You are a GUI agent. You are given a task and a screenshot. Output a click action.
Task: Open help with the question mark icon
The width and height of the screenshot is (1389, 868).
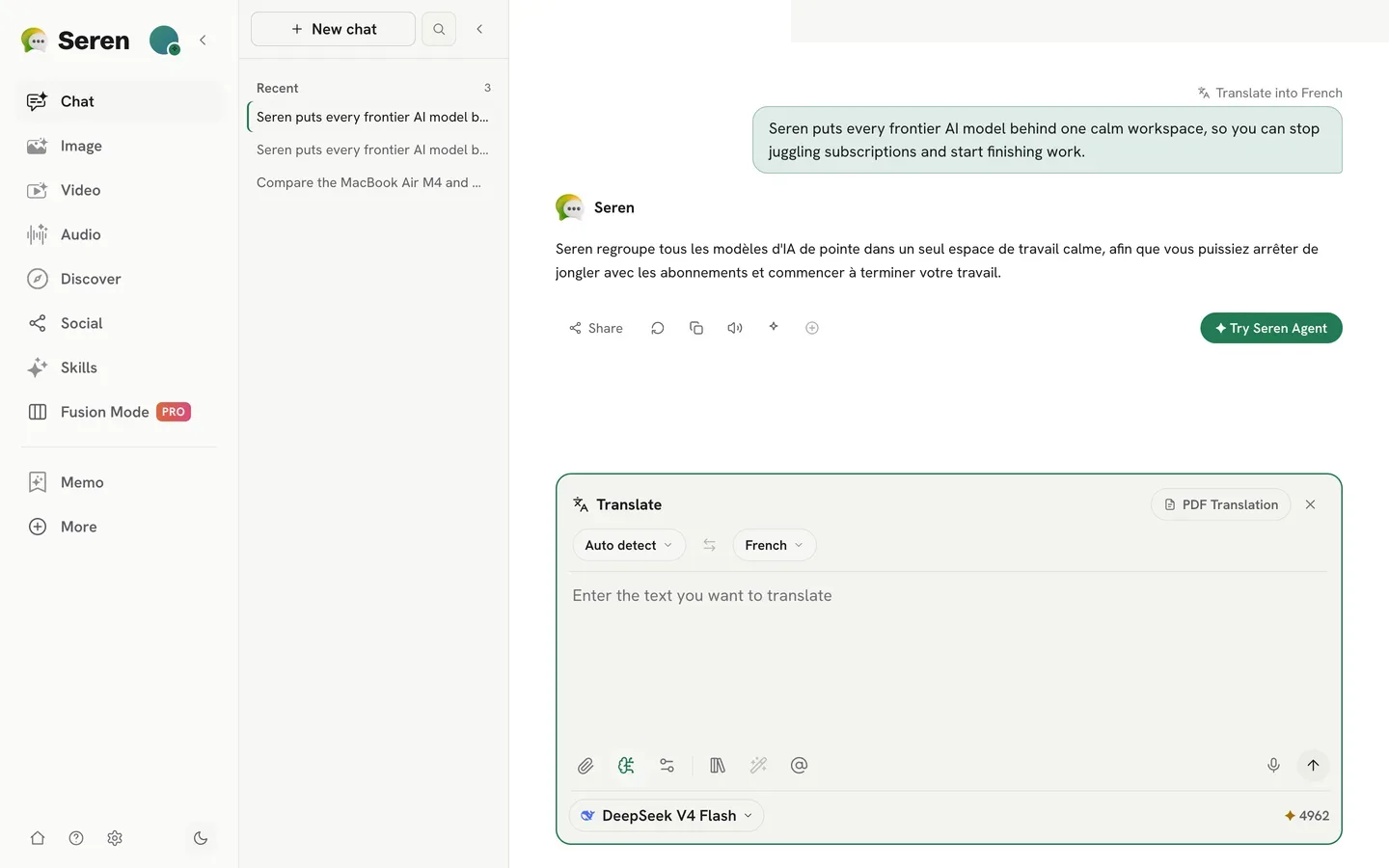(x=76, y=838)
